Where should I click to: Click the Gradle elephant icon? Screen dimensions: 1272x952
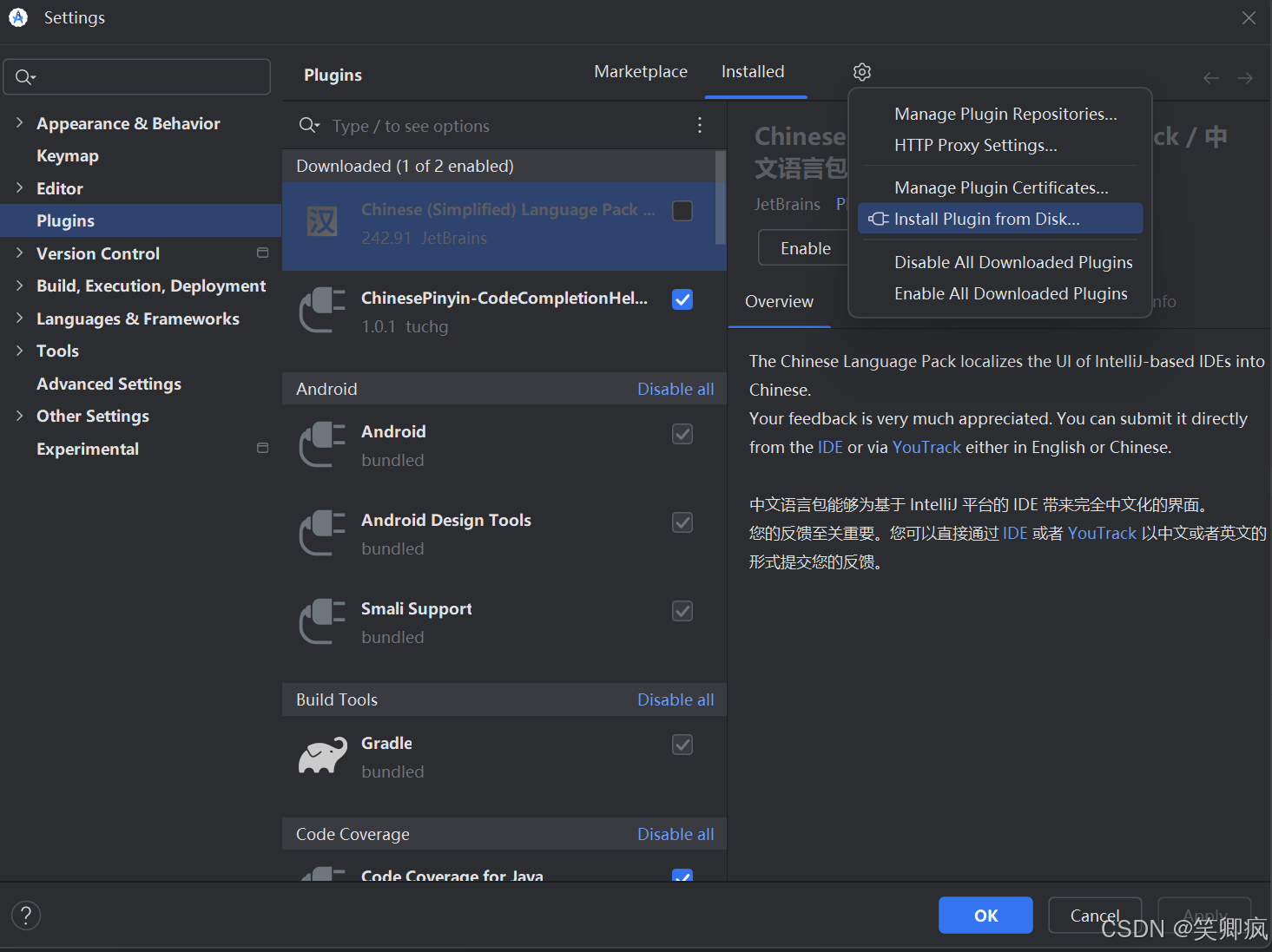coord(322,756)
